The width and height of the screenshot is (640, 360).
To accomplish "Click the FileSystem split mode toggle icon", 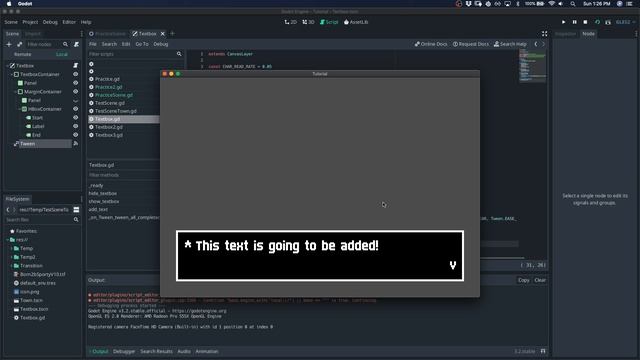I will (x=76, y=209).
